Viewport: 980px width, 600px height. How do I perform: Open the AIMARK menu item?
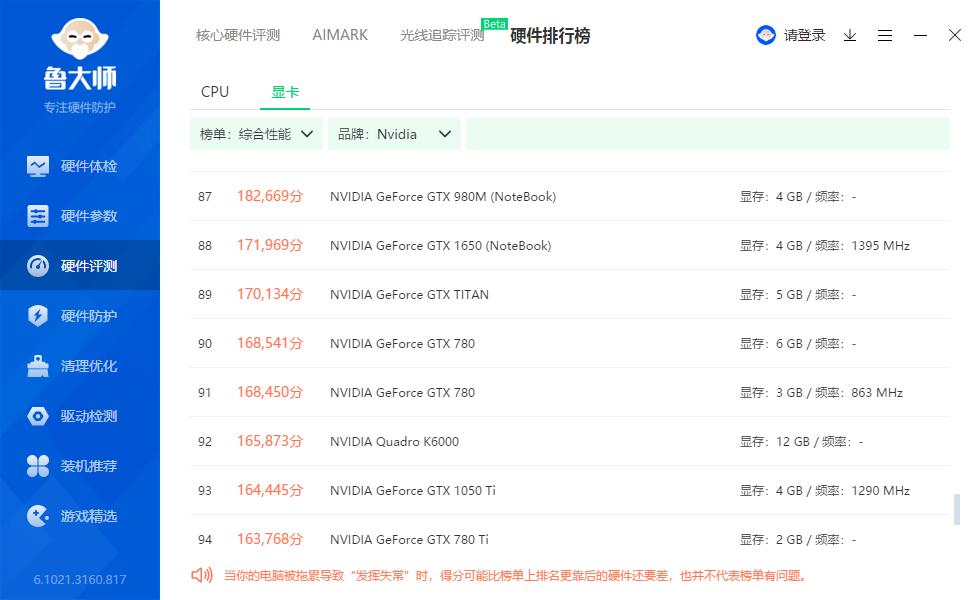coord(340,35)
